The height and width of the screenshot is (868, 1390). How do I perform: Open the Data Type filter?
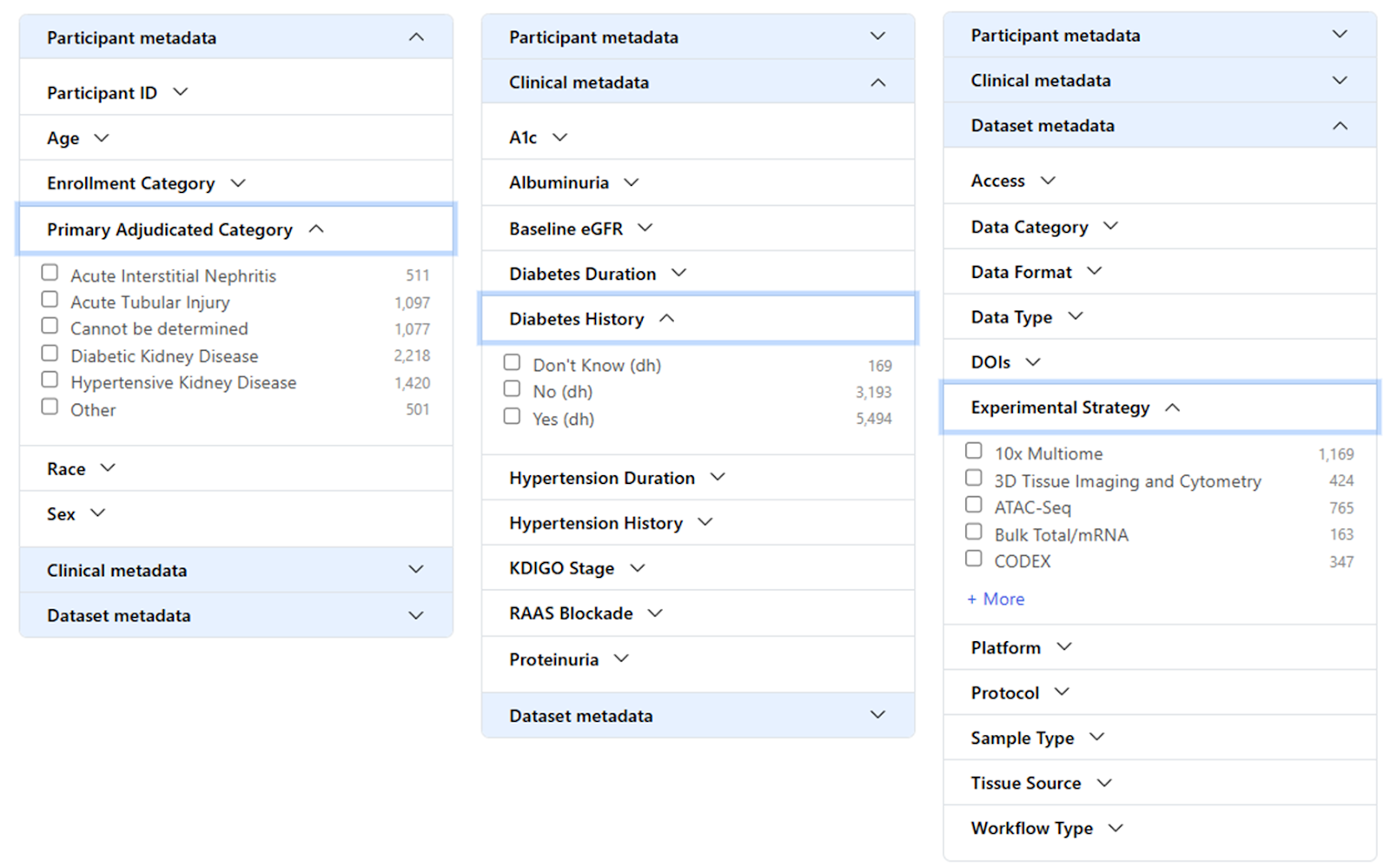coord(1160,317)
